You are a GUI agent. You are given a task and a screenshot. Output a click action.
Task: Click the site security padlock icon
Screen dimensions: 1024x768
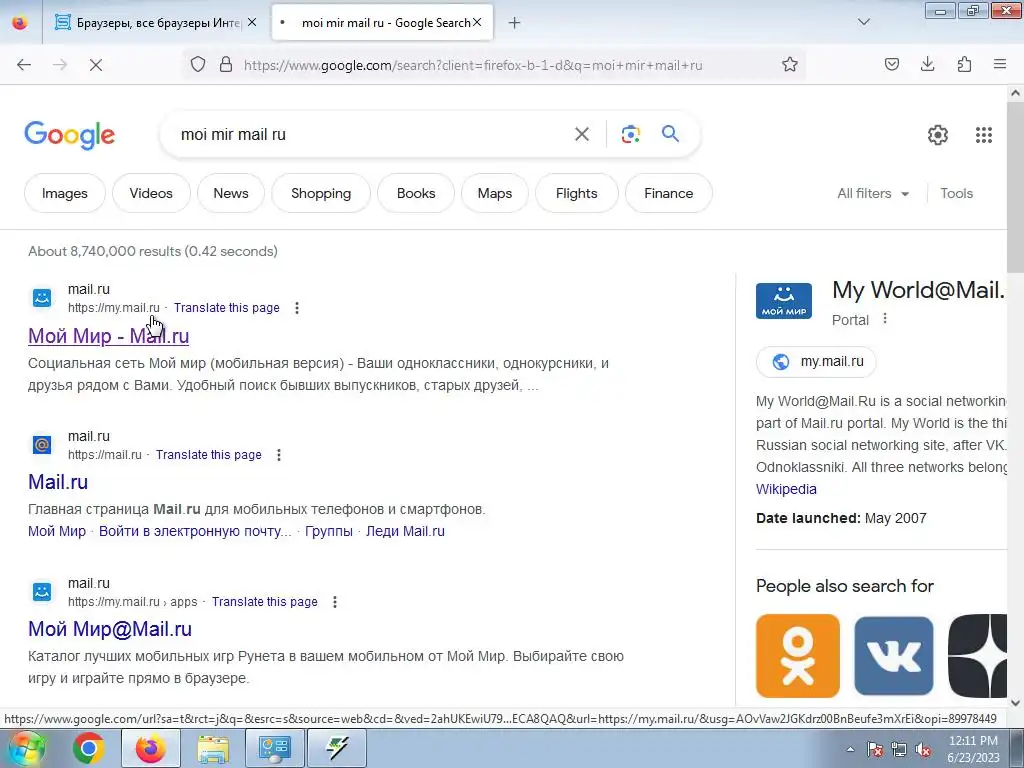pos(226,65)
